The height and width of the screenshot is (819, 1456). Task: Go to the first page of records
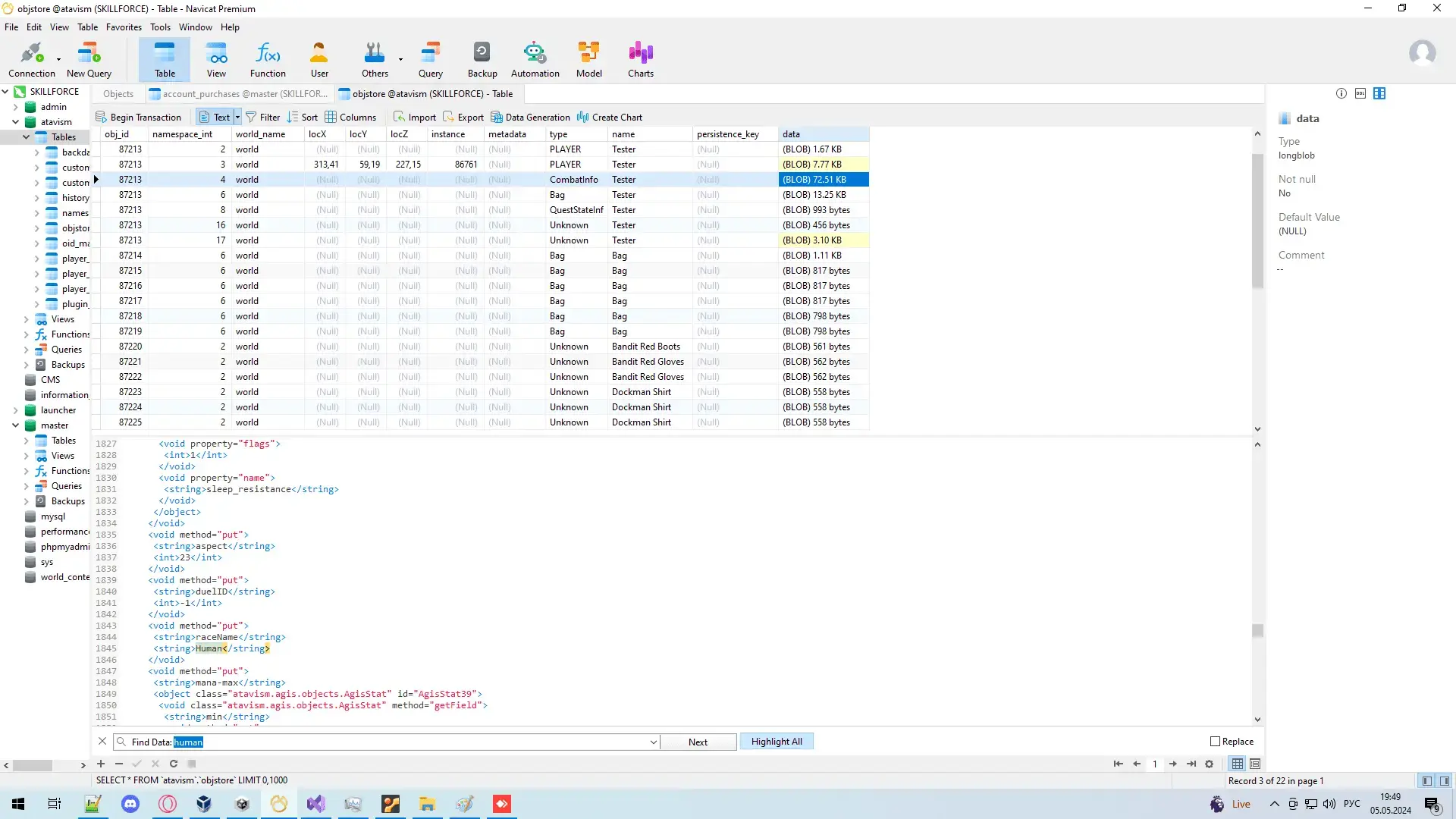pyautogui.click(x=1118, y=764)
